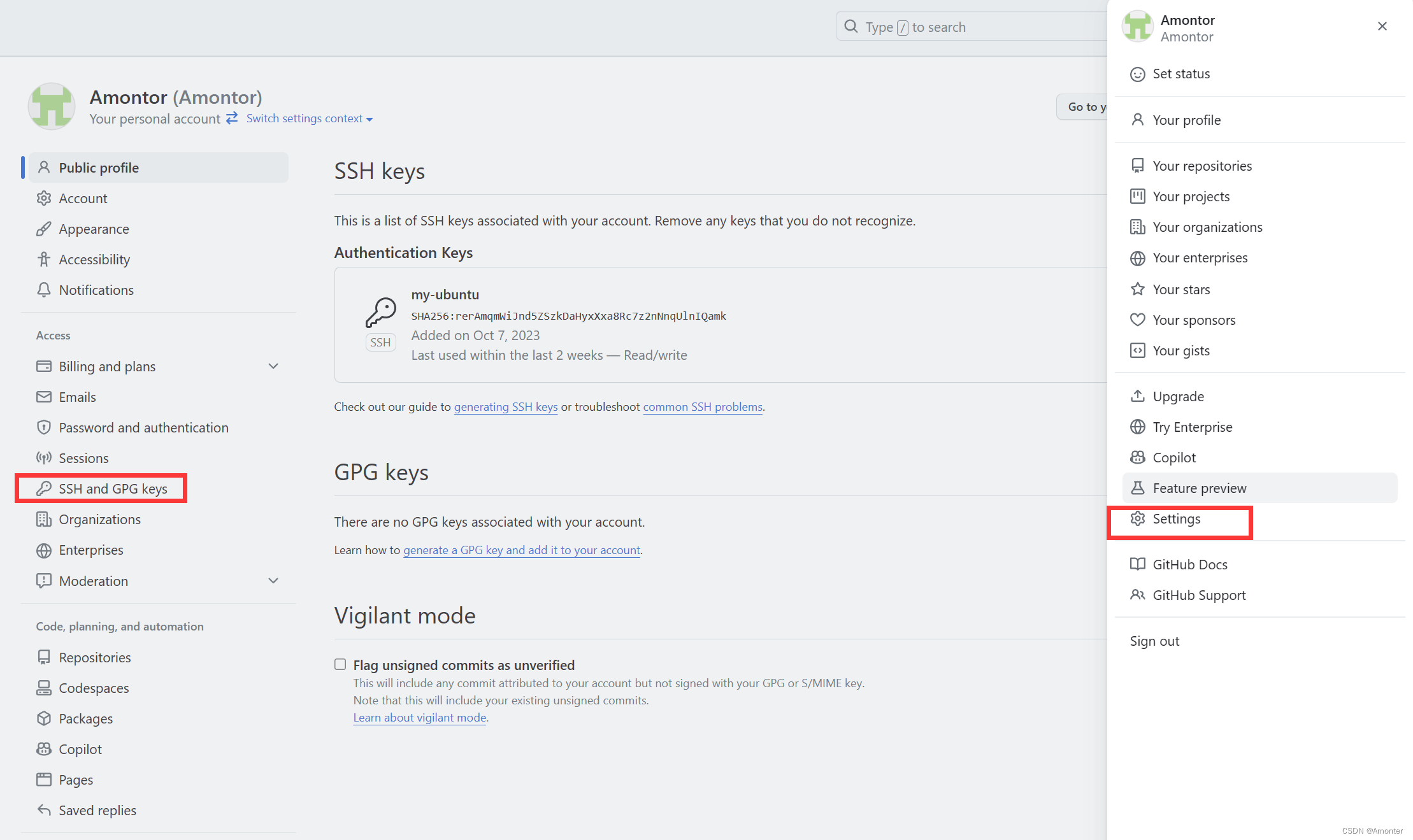Choose Settings in the user menu
The width and height of the screenshot is (1413, 840).
coord(1259,518)
